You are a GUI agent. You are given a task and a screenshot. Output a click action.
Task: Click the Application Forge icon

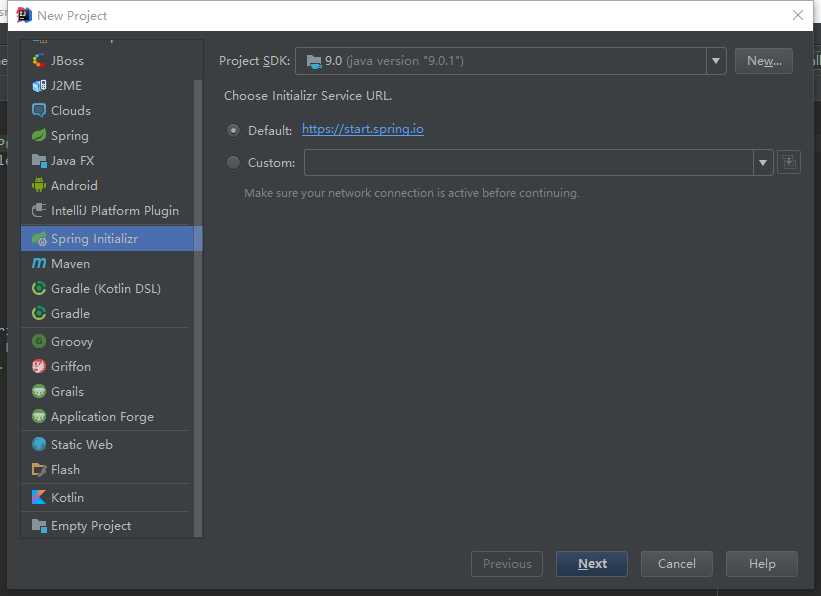39,416
